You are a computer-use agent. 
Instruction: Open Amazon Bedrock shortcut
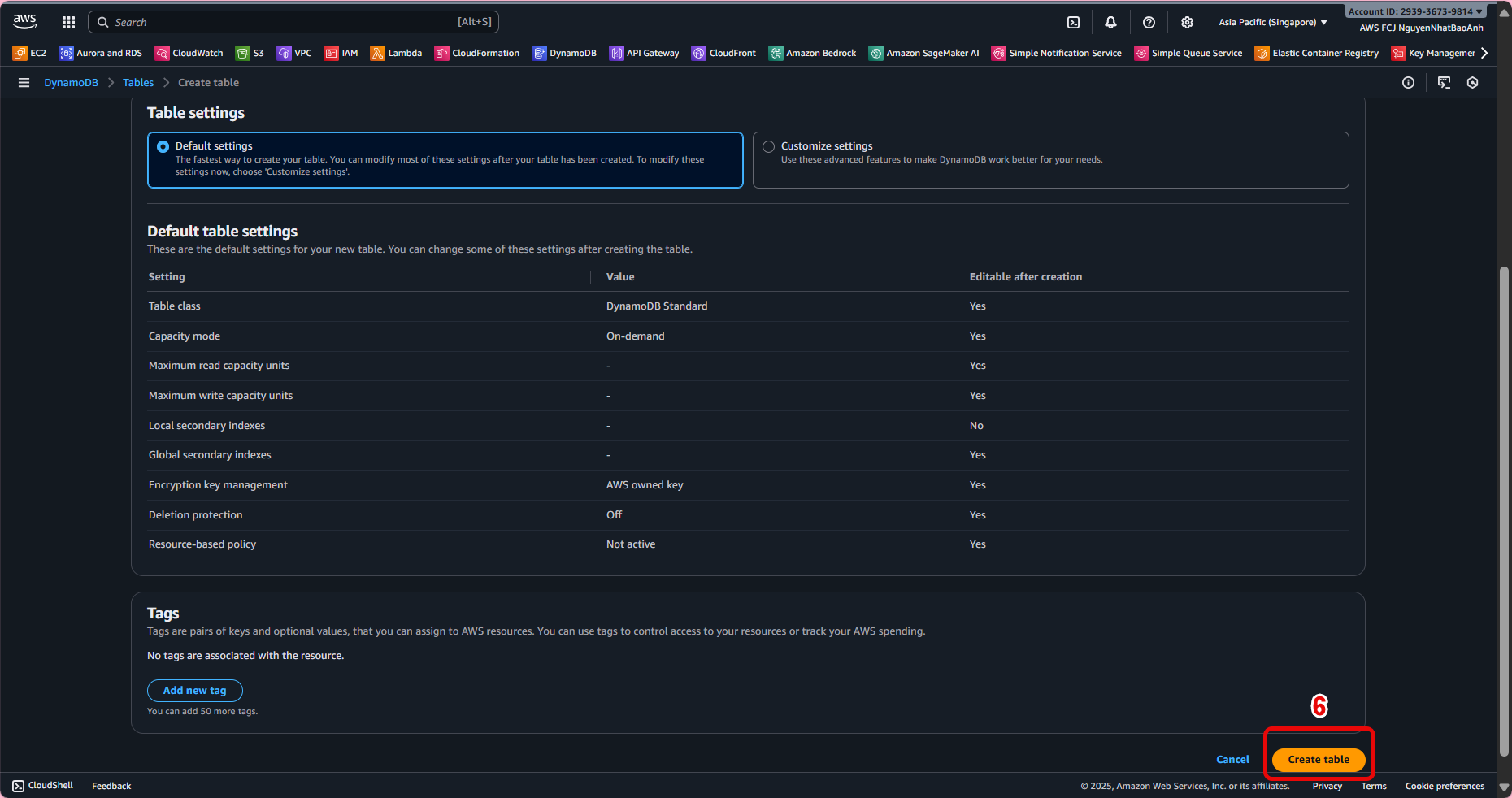tap(813, 53)
